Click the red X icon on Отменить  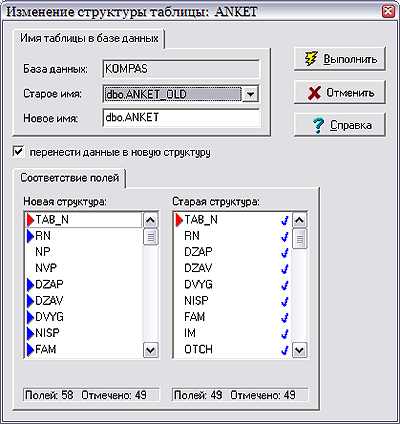[314, 93]
